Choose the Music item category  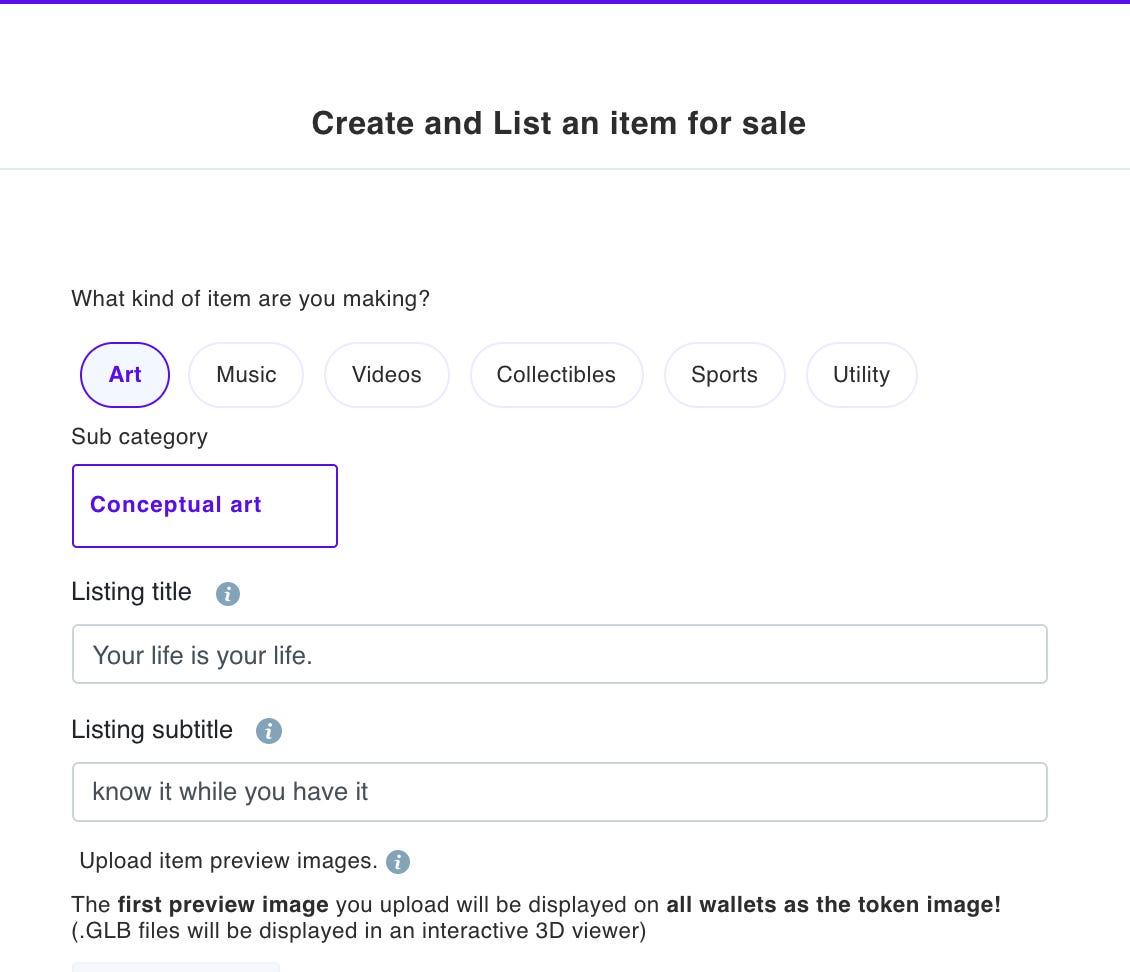click(x=246, y=375)
